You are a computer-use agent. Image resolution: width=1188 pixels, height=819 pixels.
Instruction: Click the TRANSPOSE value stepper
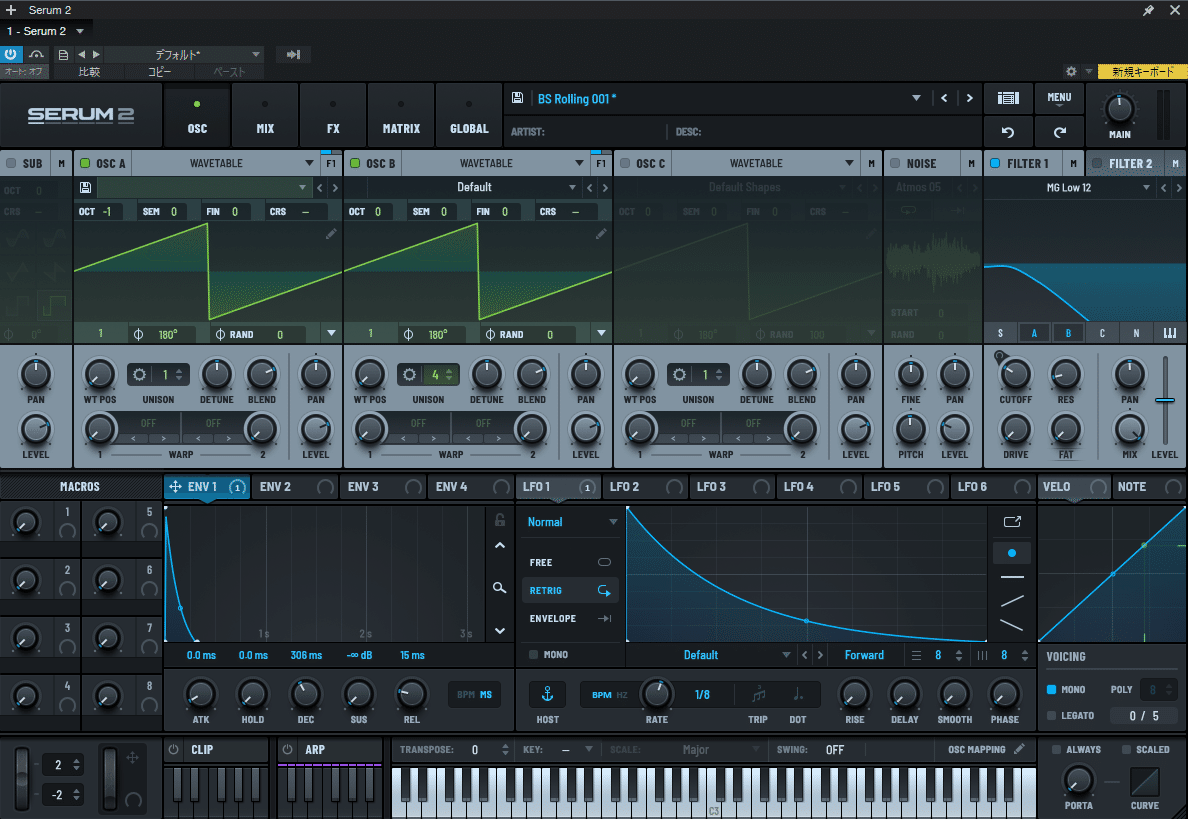pos(505,749)
